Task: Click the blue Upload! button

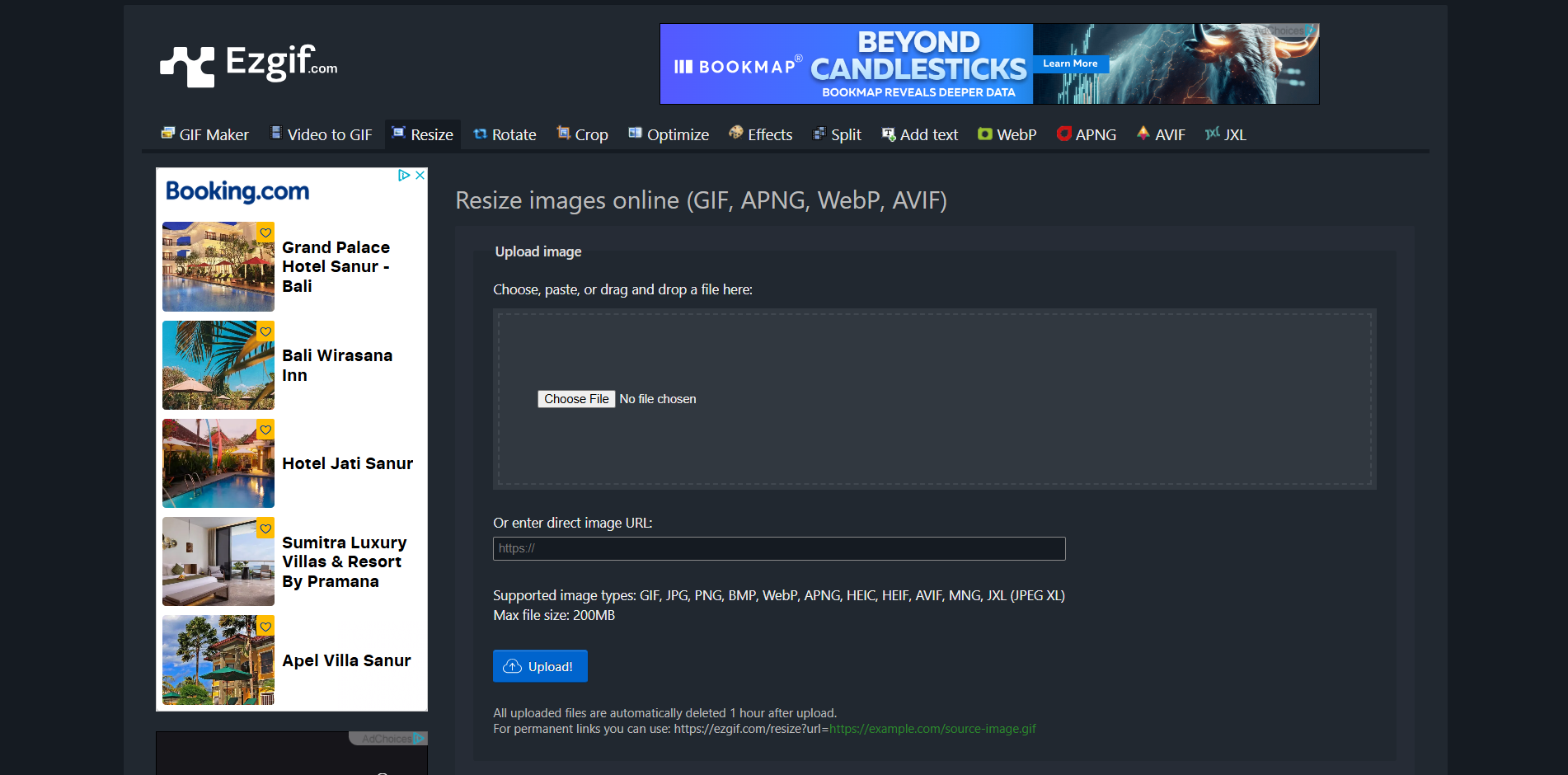Action: 540,666
